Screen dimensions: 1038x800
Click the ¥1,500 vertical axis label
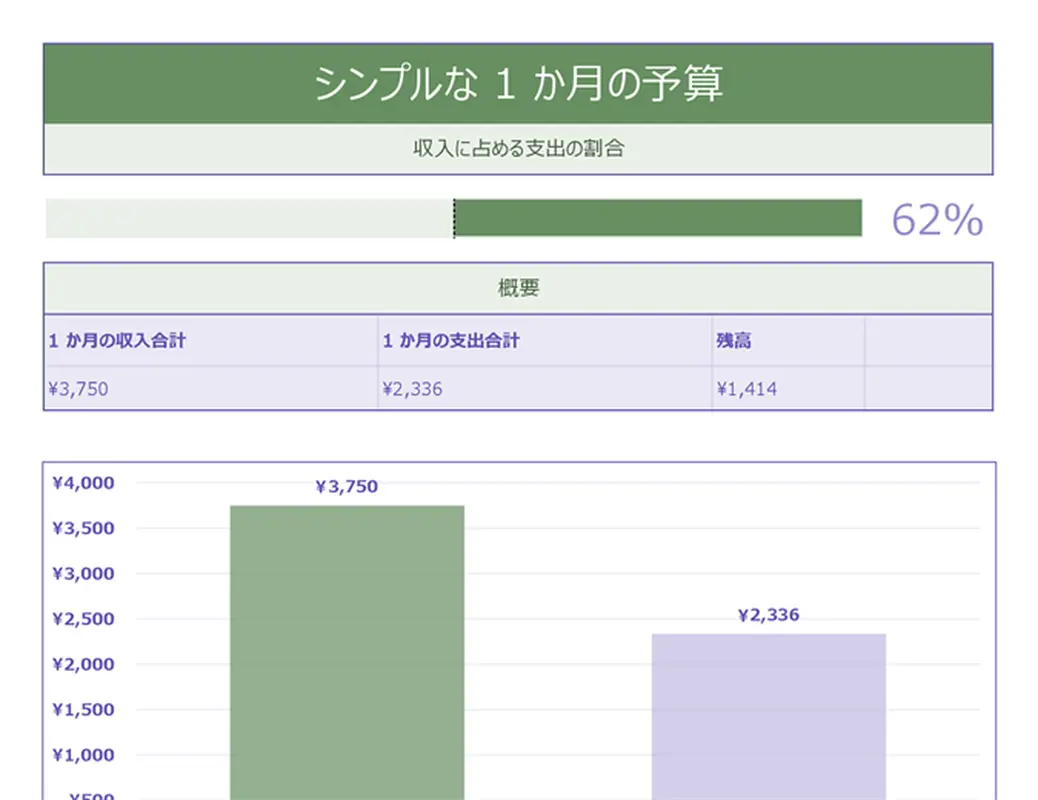83,710
